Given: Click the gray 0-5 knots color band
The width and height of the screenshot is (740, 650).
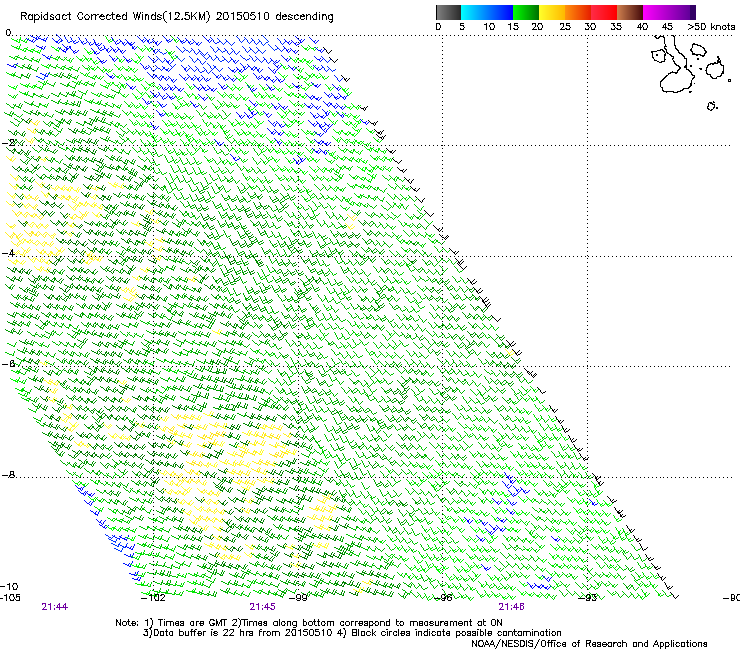Looking at the screenshot, I should 448,12.
